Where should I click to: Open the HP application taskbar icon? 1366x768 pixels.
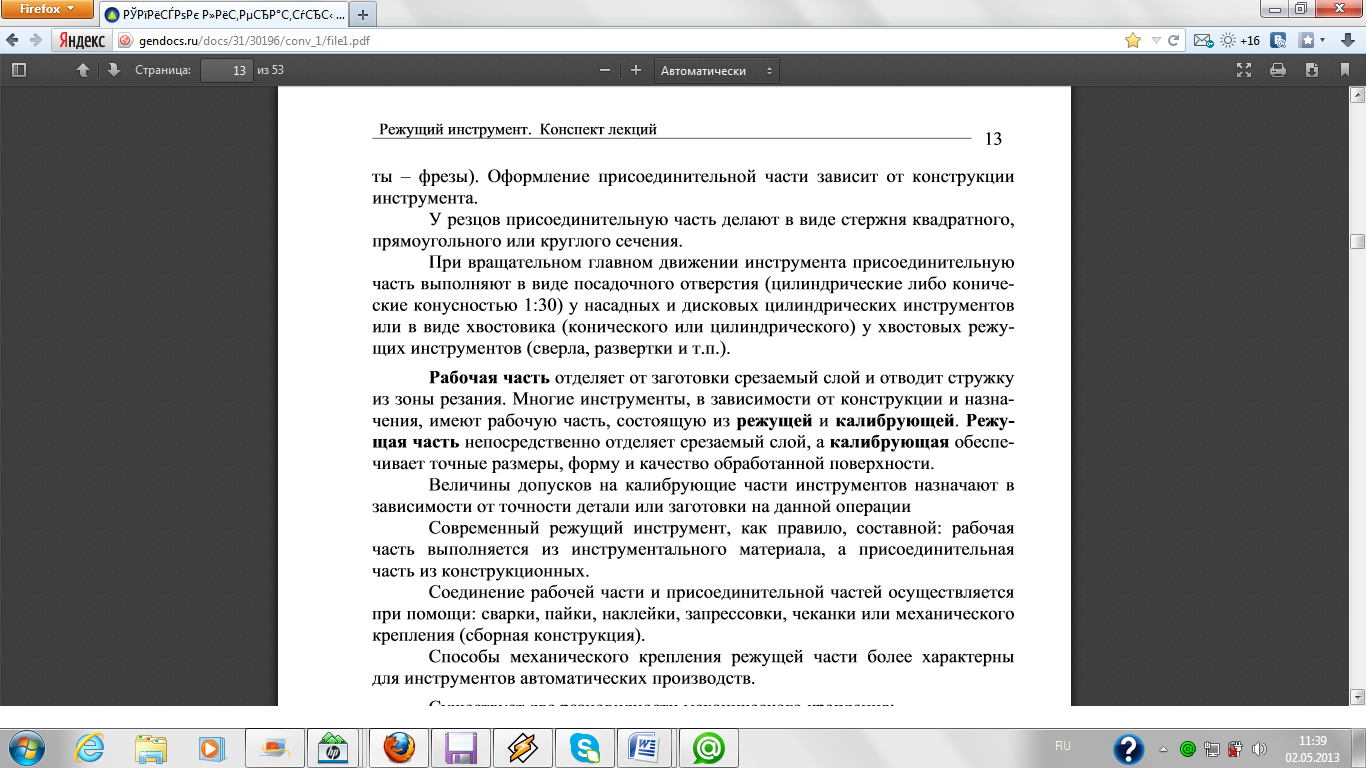click(331, 747)
